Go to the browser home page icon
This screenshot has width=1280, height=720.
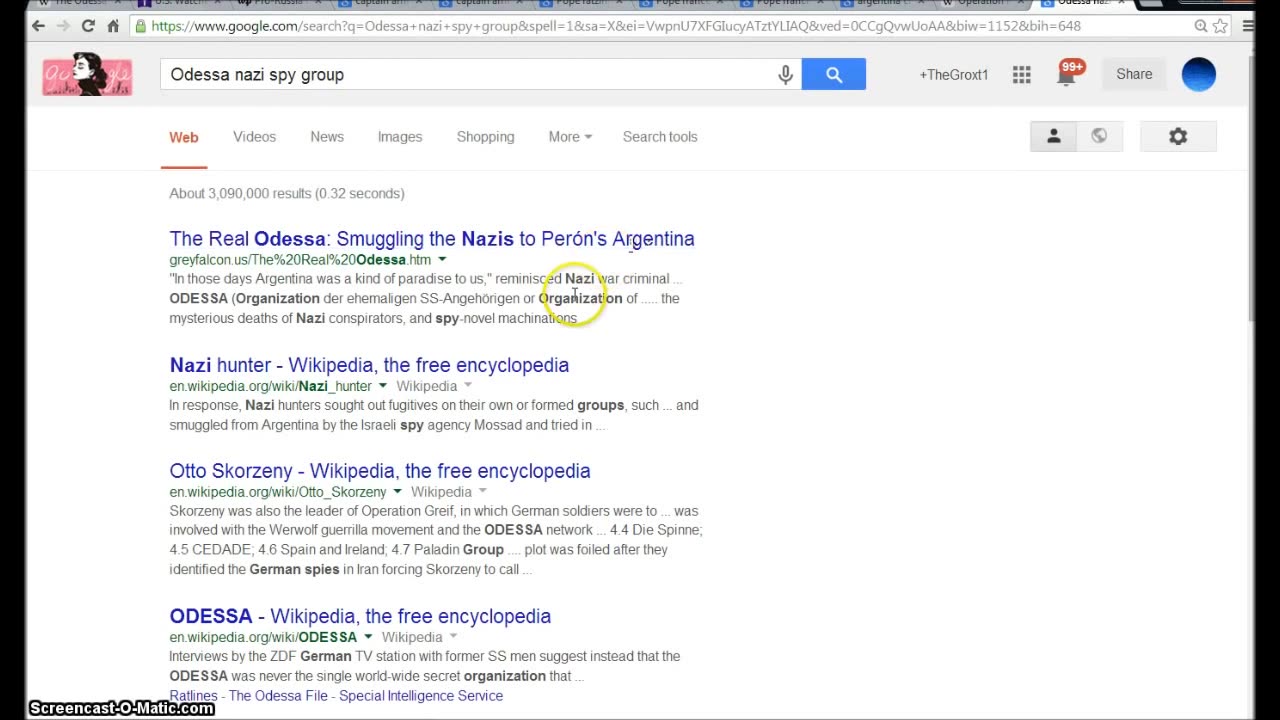tap(113, 26)
